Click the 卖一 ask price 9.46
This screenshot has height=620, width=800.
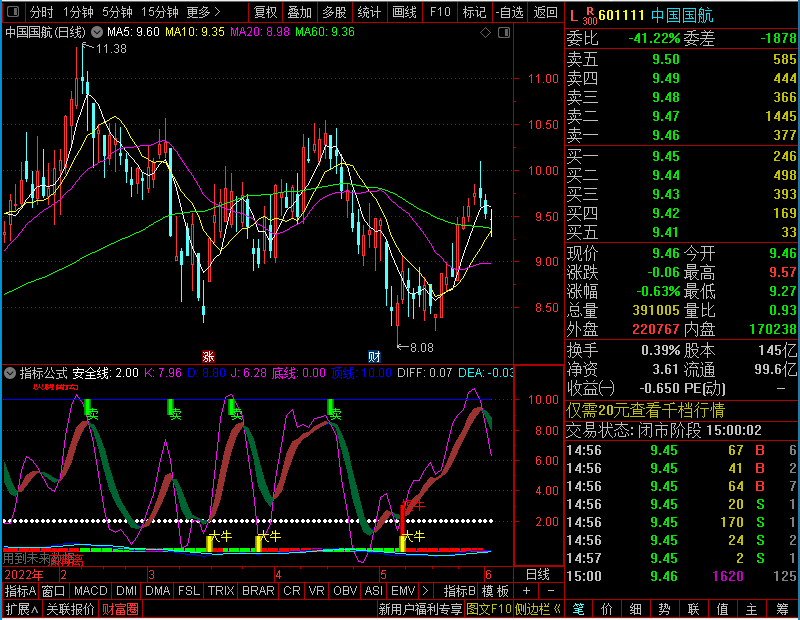click(x=666, y=135)
